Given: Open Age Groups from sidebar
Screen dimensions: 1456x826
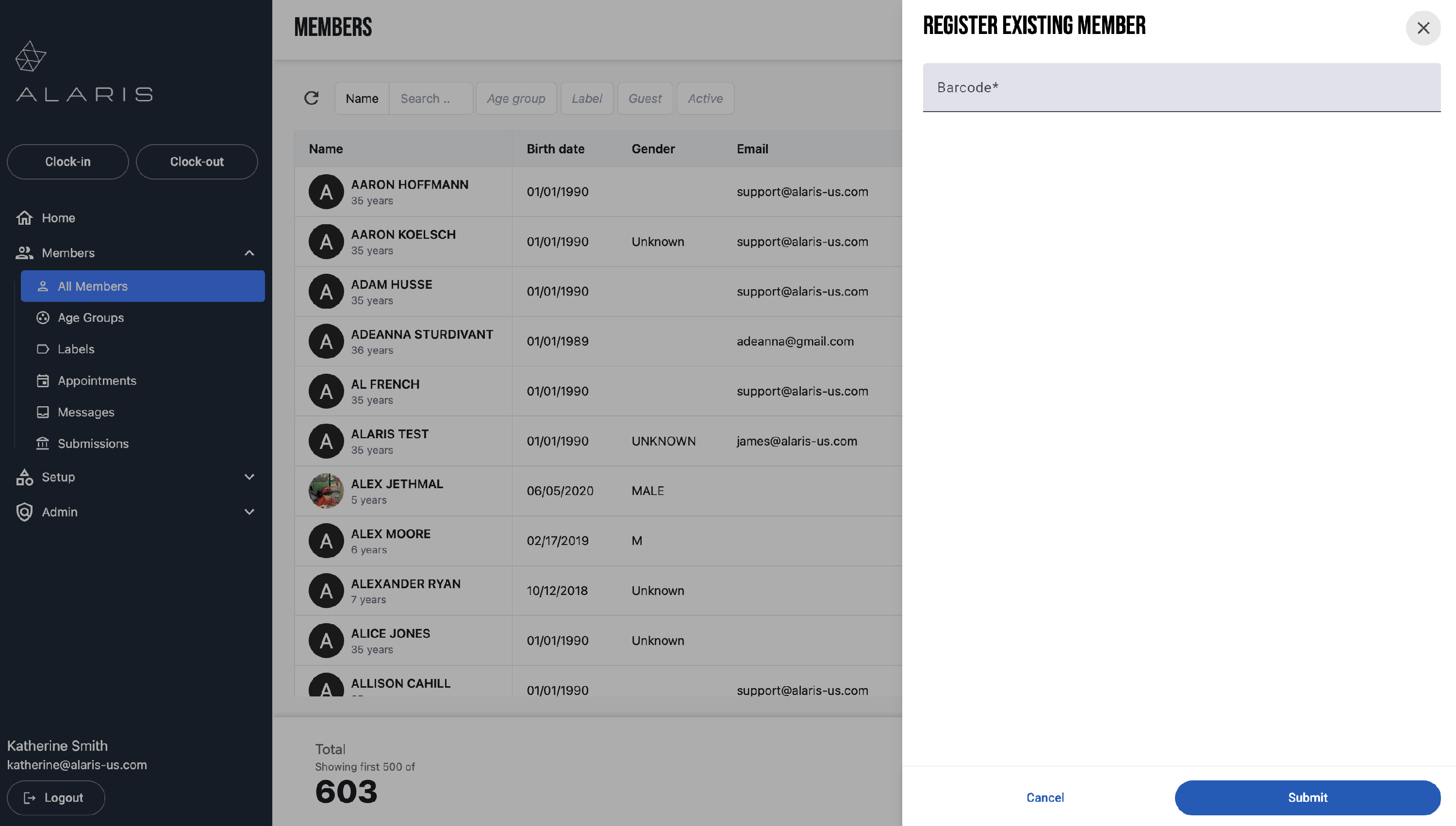Looking at the screenshot, I should click(x=91, y=318).
